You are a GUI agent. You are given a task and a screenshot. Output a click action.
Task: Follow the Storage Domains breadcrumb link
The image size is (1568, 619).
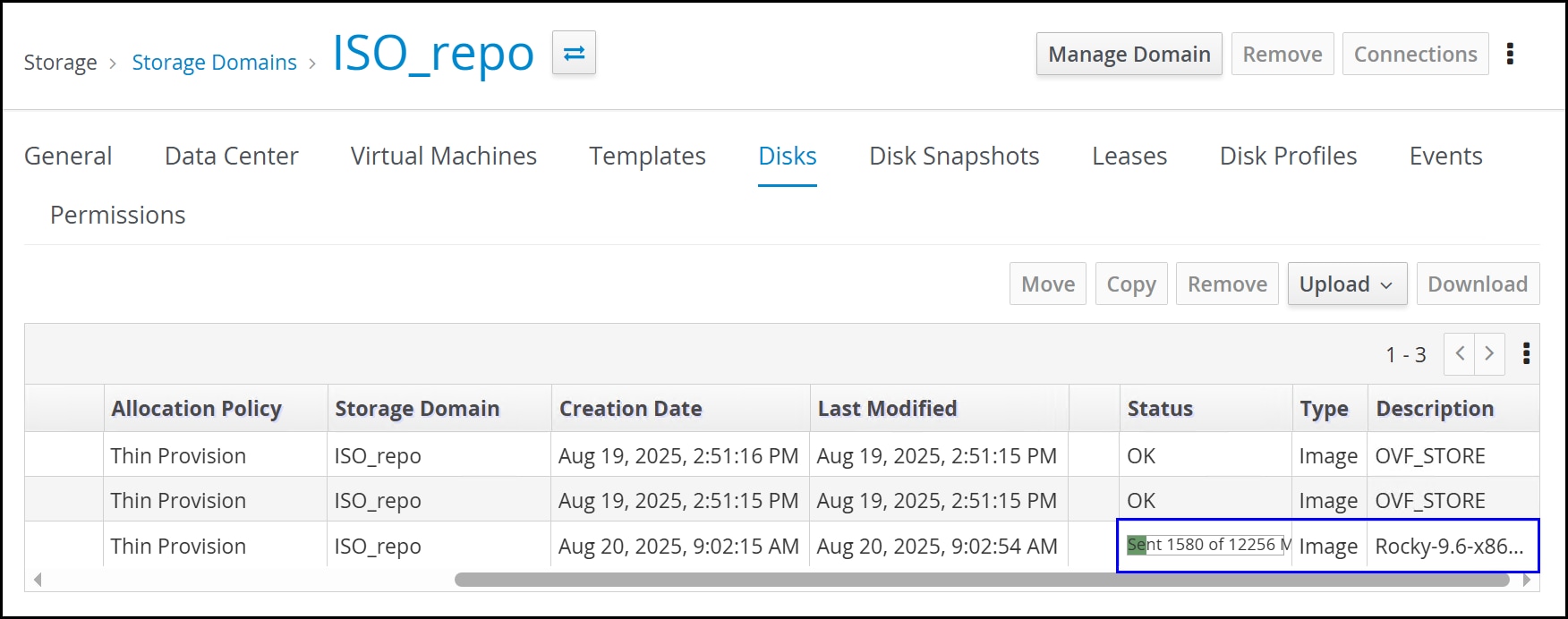tap(214, 63)
